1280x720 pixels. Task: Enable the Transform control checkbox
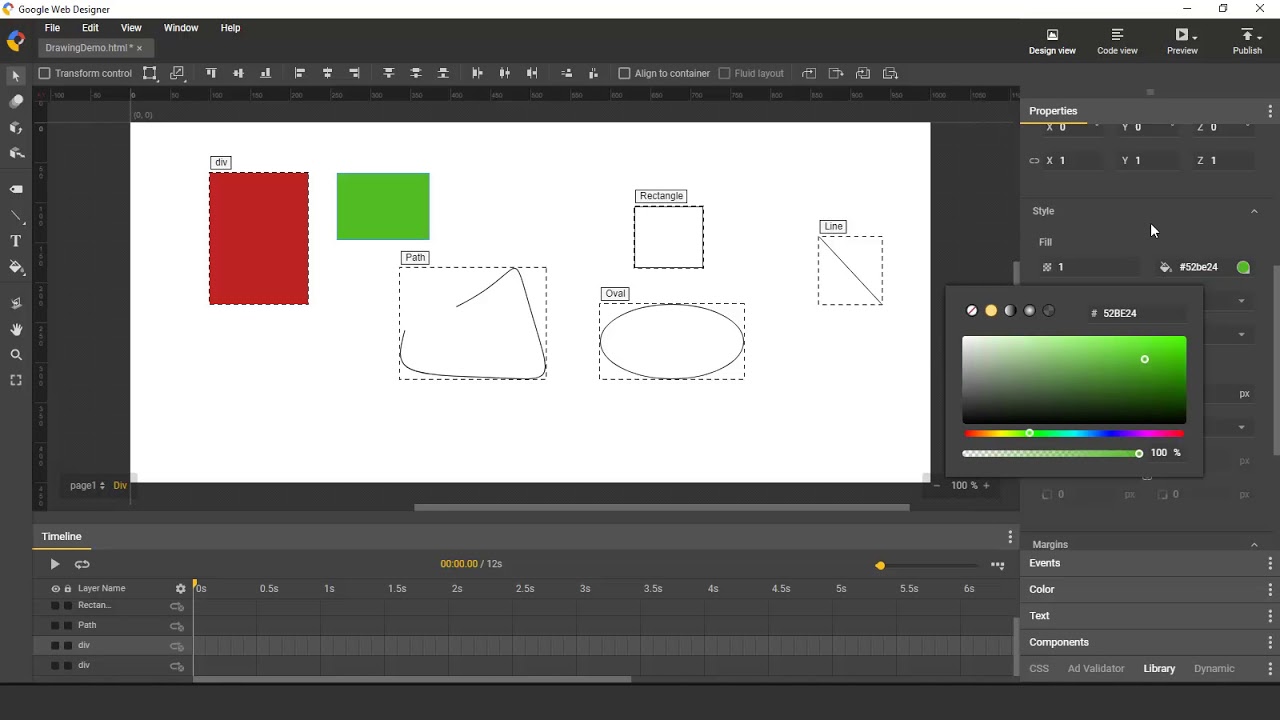[x=44, y=73]
